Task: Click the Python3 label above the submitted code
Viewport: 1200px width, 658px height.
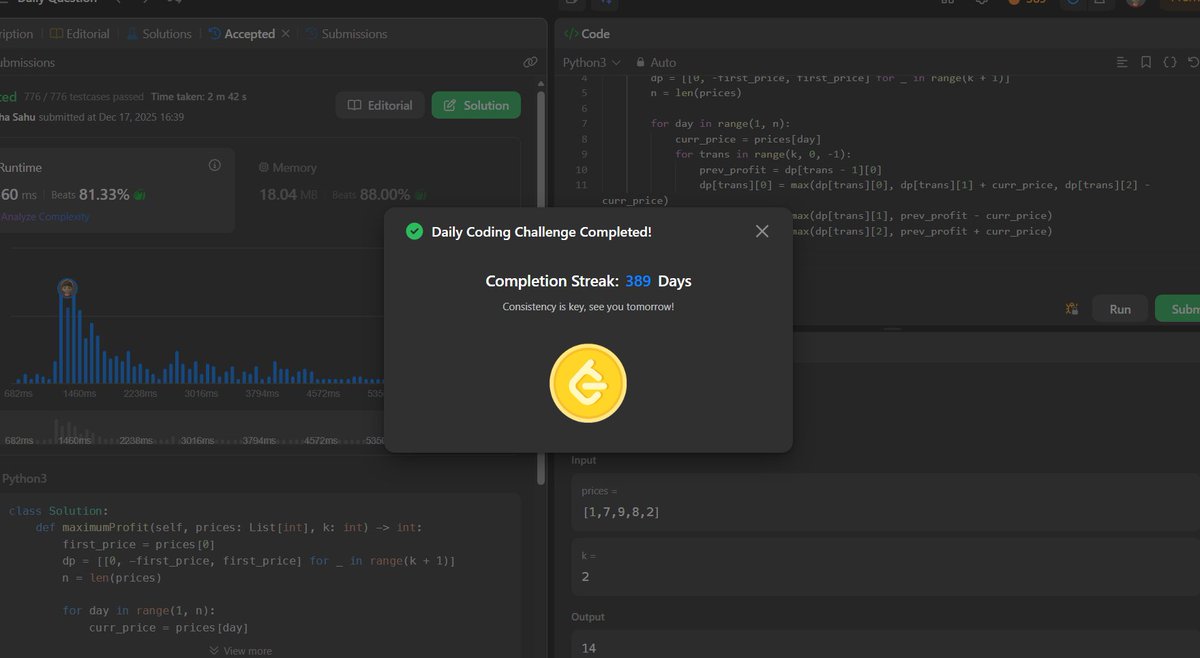Action: [24, 479]
